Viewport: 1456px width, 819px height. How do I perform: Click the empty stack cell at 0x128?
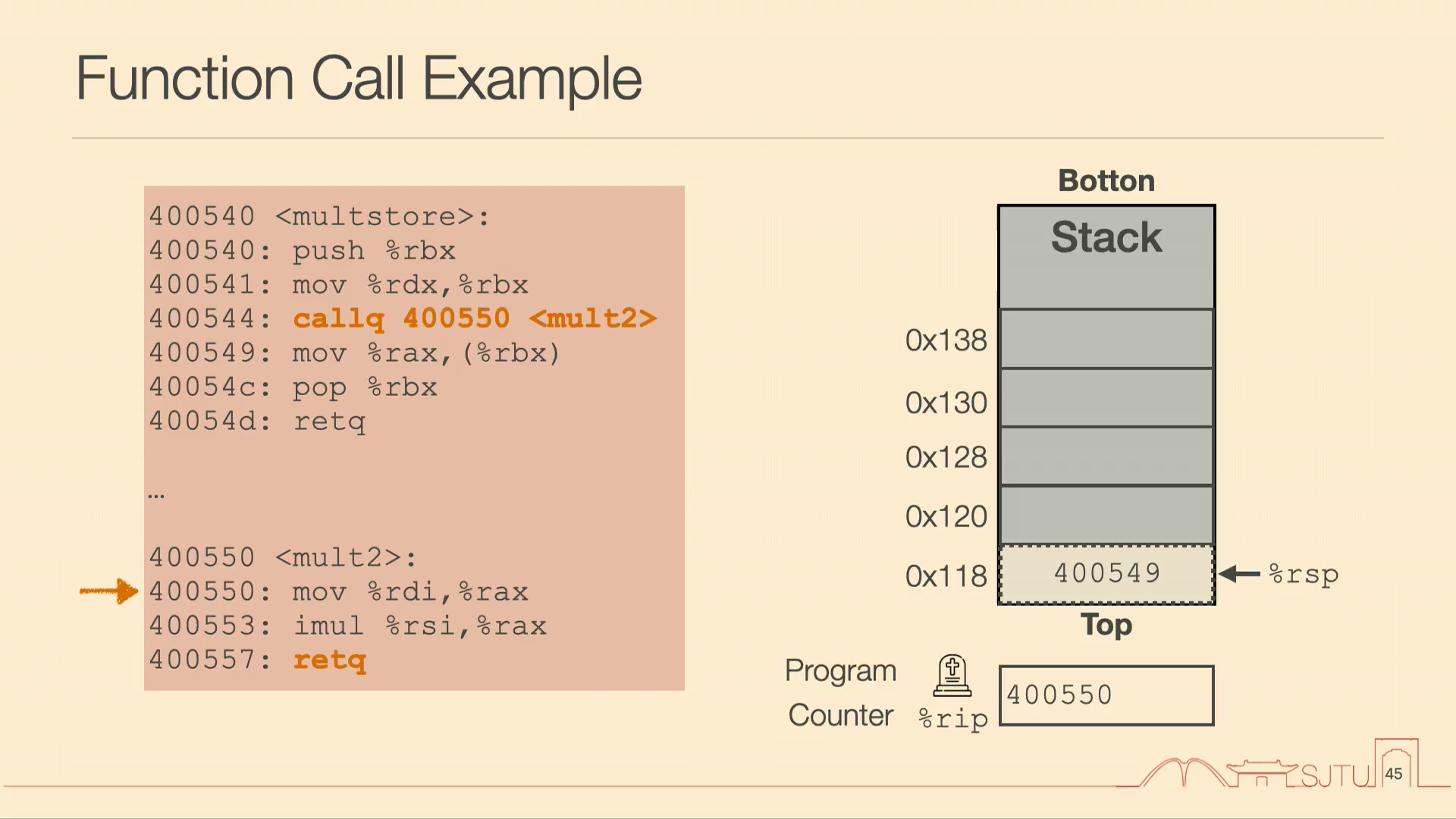(1106, 457)
